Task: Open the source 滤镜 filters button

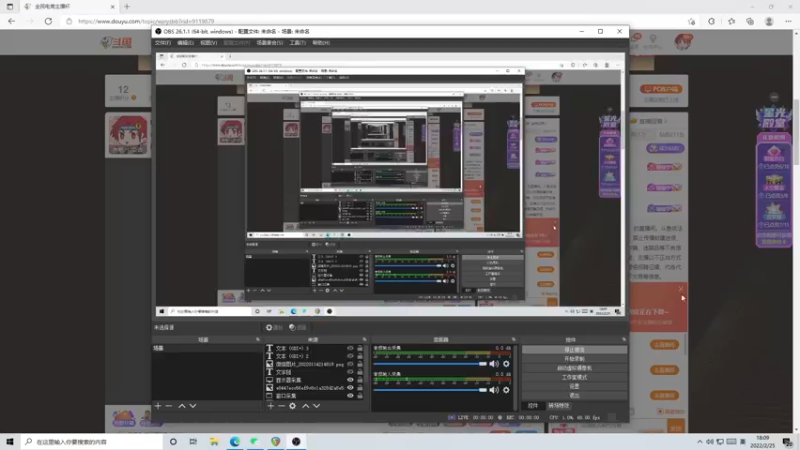Action: [x=298, y=328]
